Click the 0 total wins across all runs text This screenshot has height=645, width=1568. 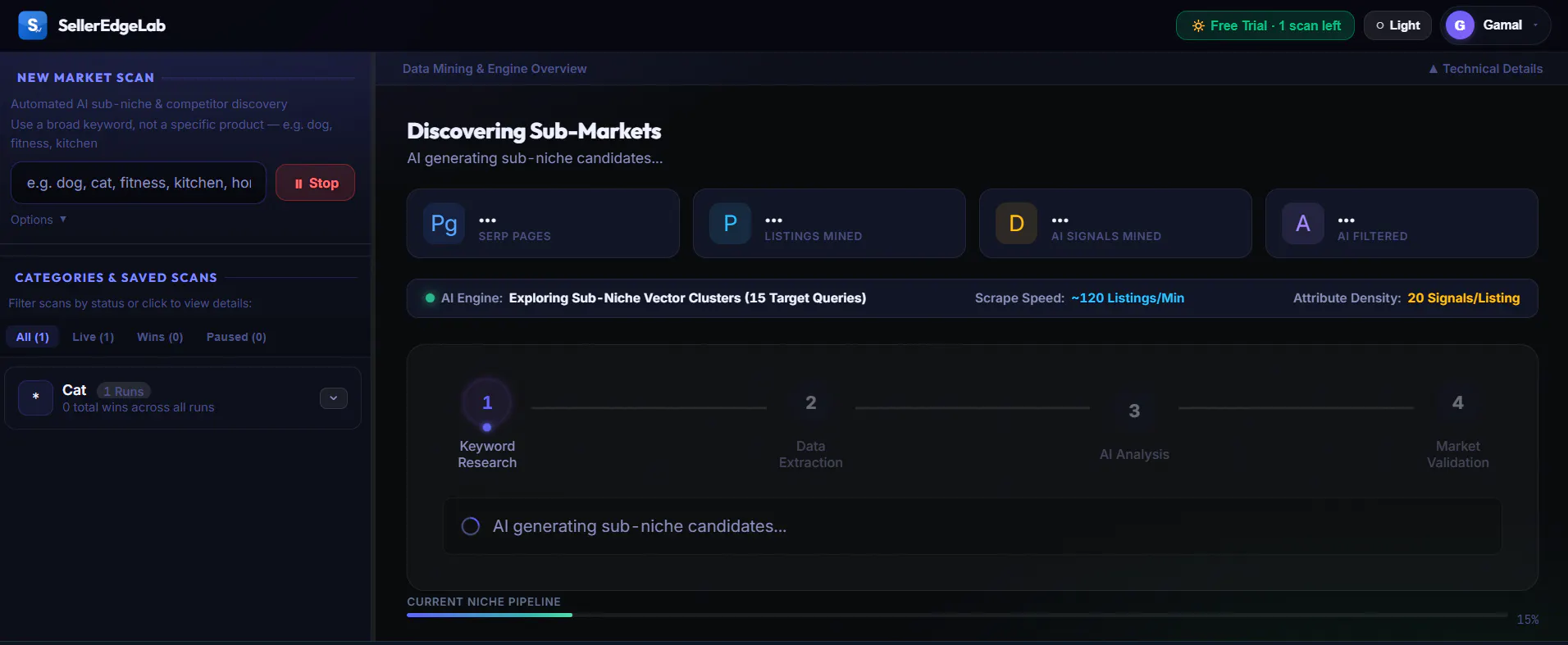coord(139,407)
